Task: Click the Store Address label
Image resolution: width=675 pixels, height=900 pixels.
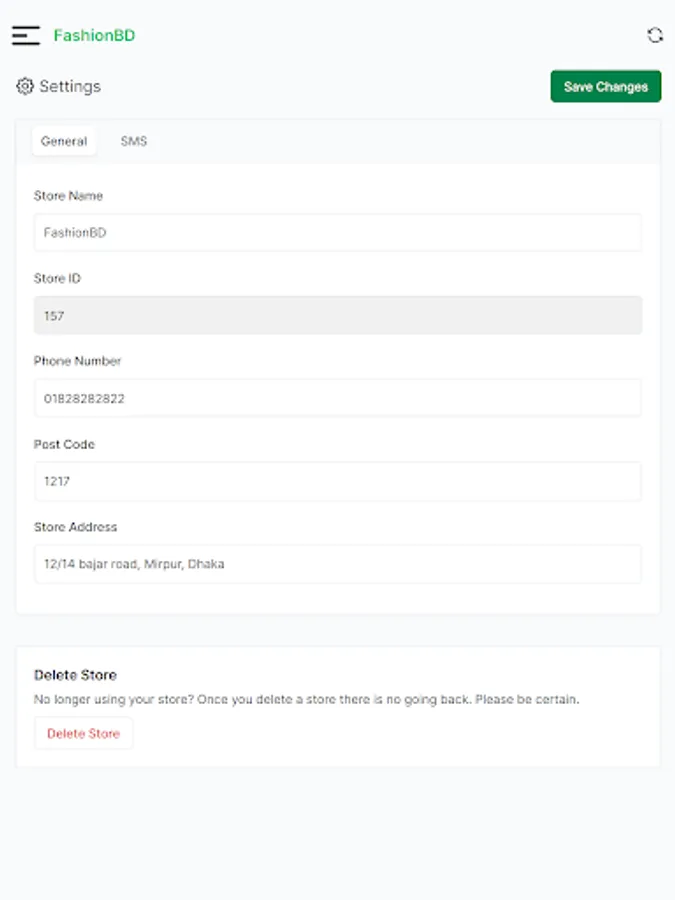Action: 75,527
